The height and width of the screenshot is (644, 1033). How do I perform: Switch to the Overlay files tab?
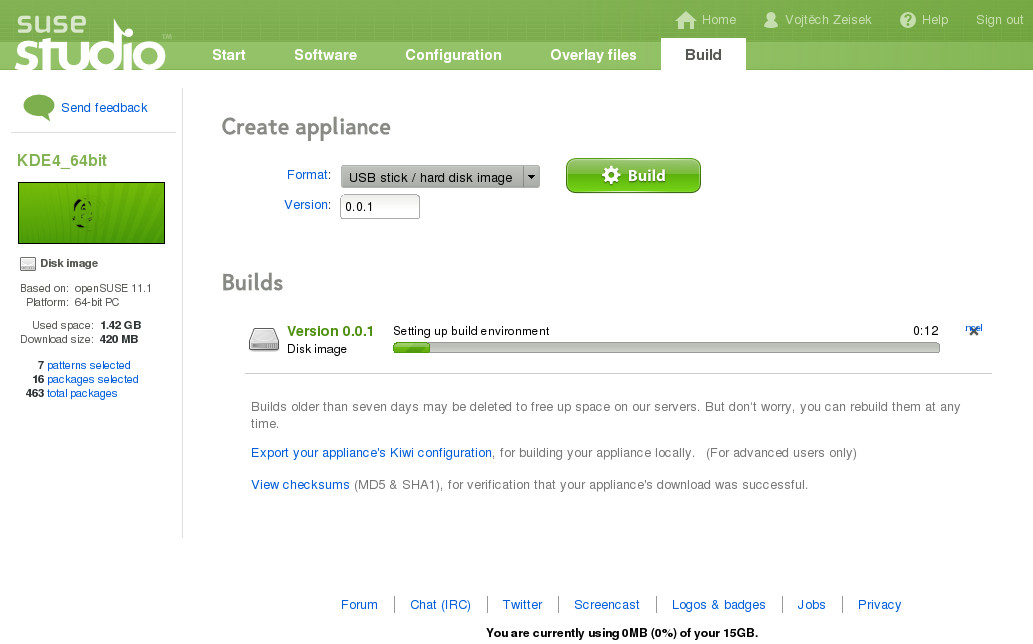tap(593, 55)
